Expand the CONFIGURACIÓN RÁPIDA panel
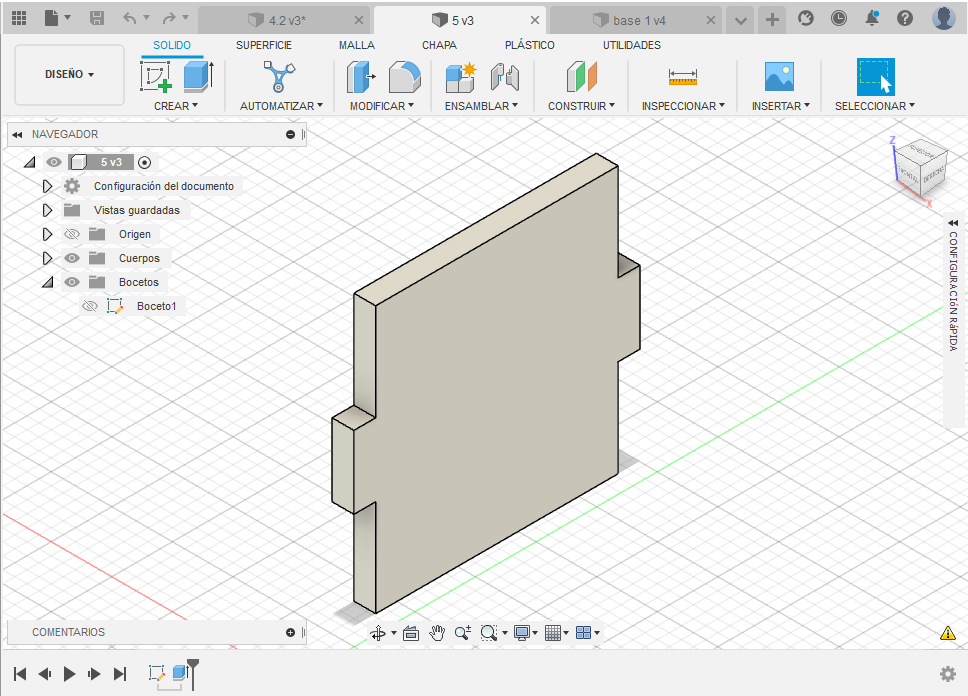Viewport: 968px width, 696px height. [x=953, y=223]
